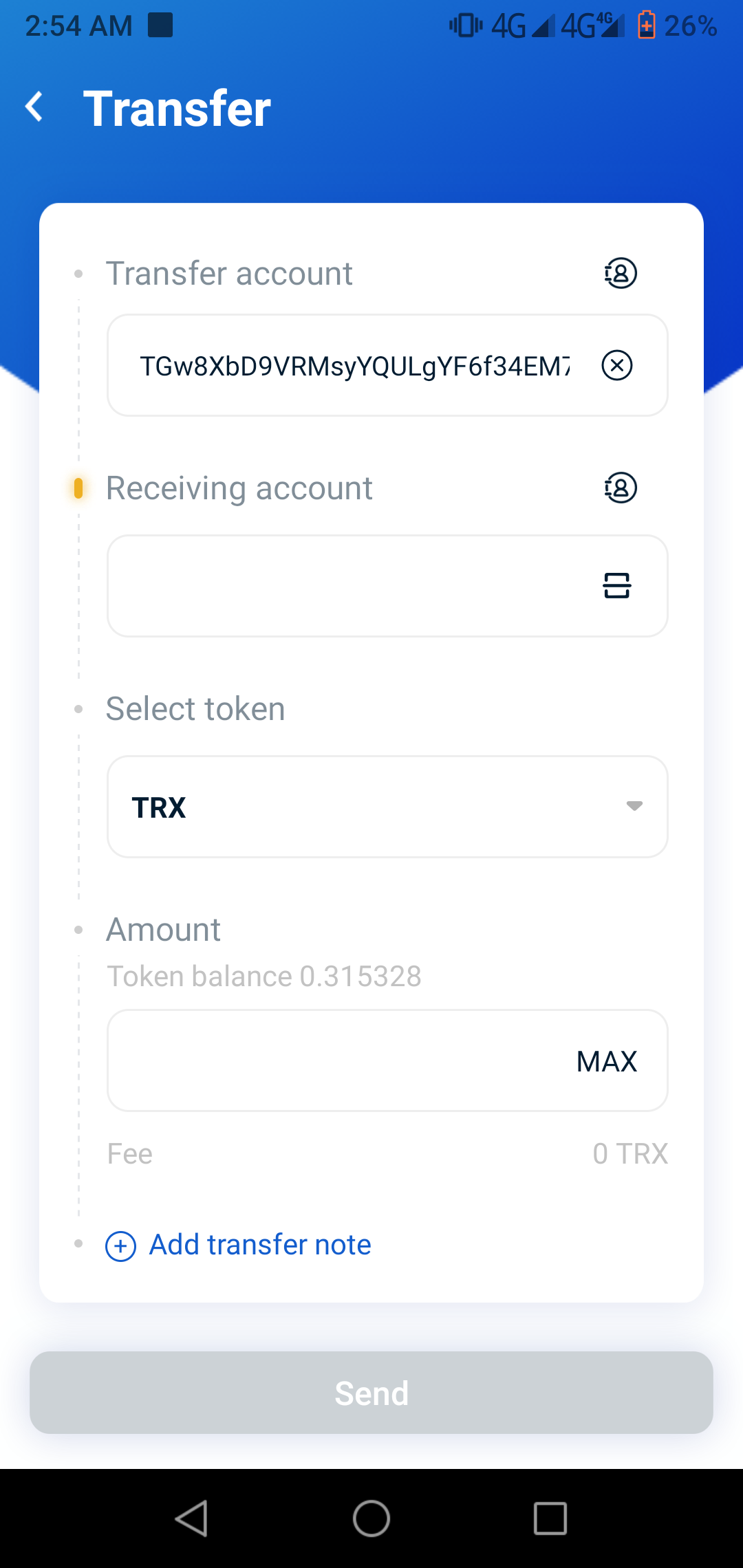Tap the plus icon for transfer note
Screen dimensions: 743x1568
[x=120, y=1246]
